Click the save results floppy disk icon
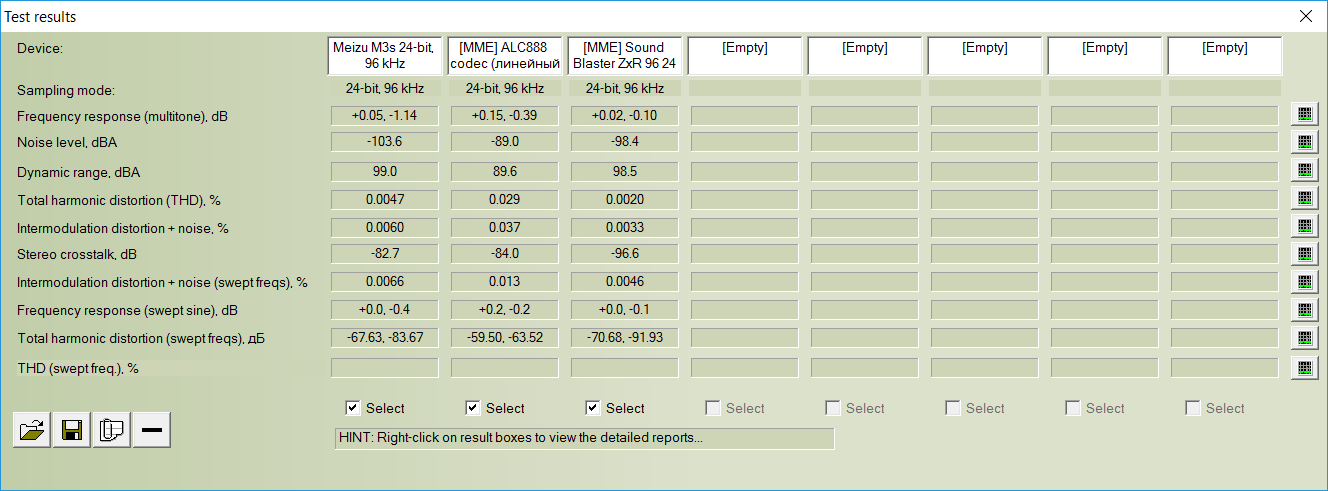The height and width of the screenshot is (491, 1328). (72, 430)
